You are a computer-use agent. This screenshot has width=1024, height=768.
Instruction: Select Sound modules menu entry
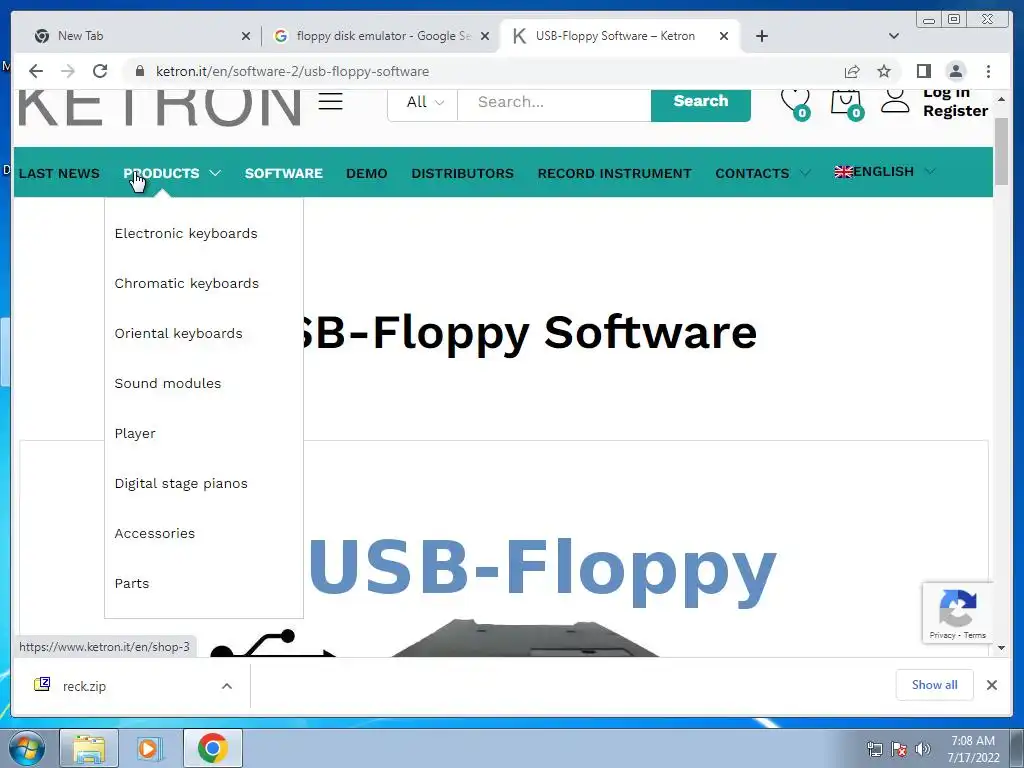(x=168, y=383)
